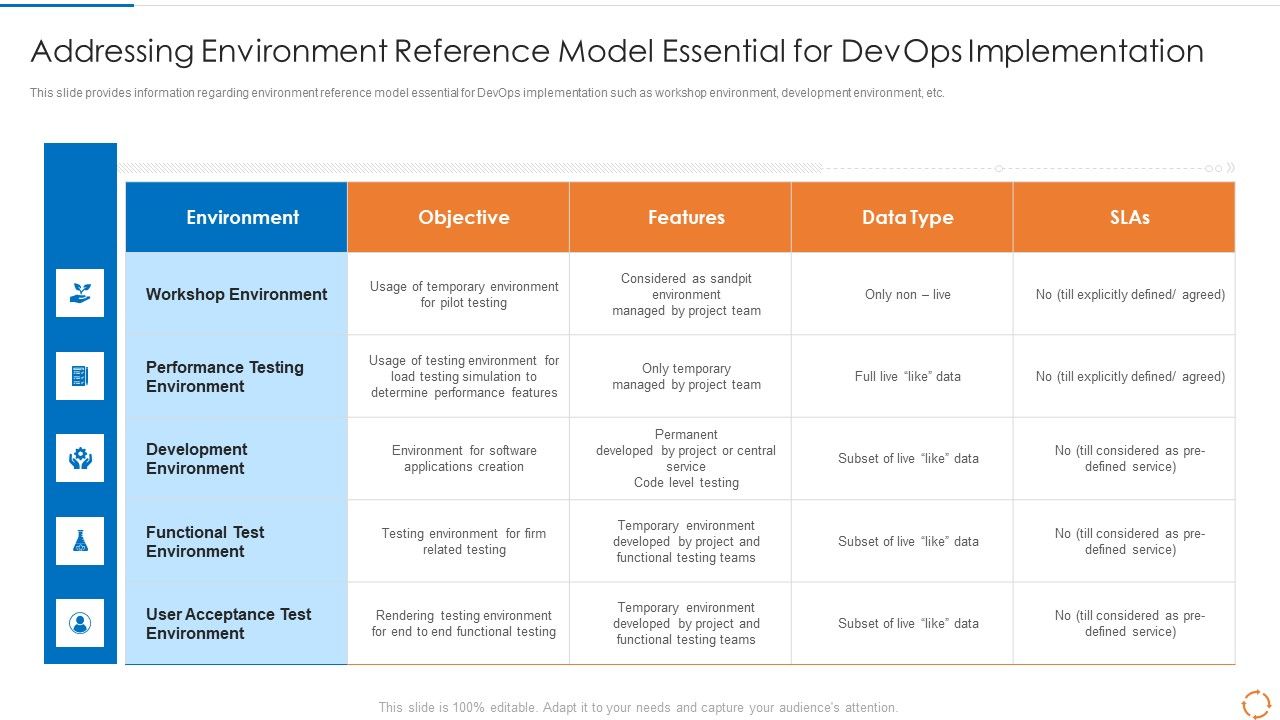1280x720 pixels.
Task: Click the subtitle describing environment reference model
Action: click(487, 93)
